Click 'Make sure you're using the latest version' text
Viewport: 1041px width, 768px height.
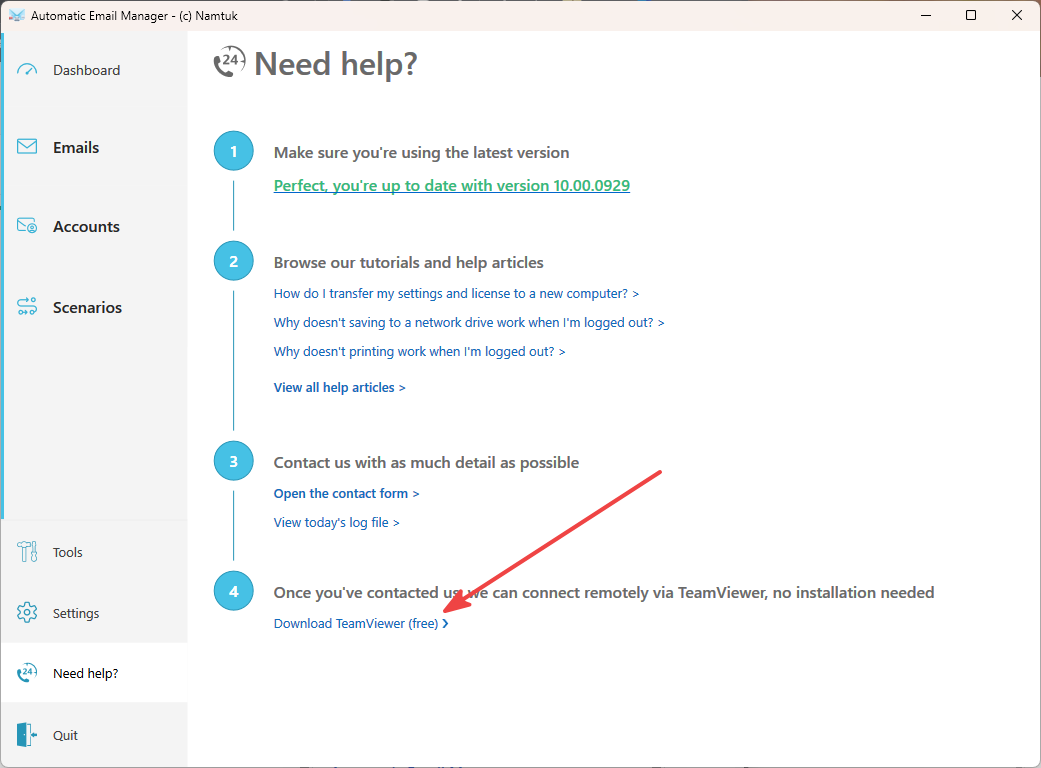[x=422, y=153]
